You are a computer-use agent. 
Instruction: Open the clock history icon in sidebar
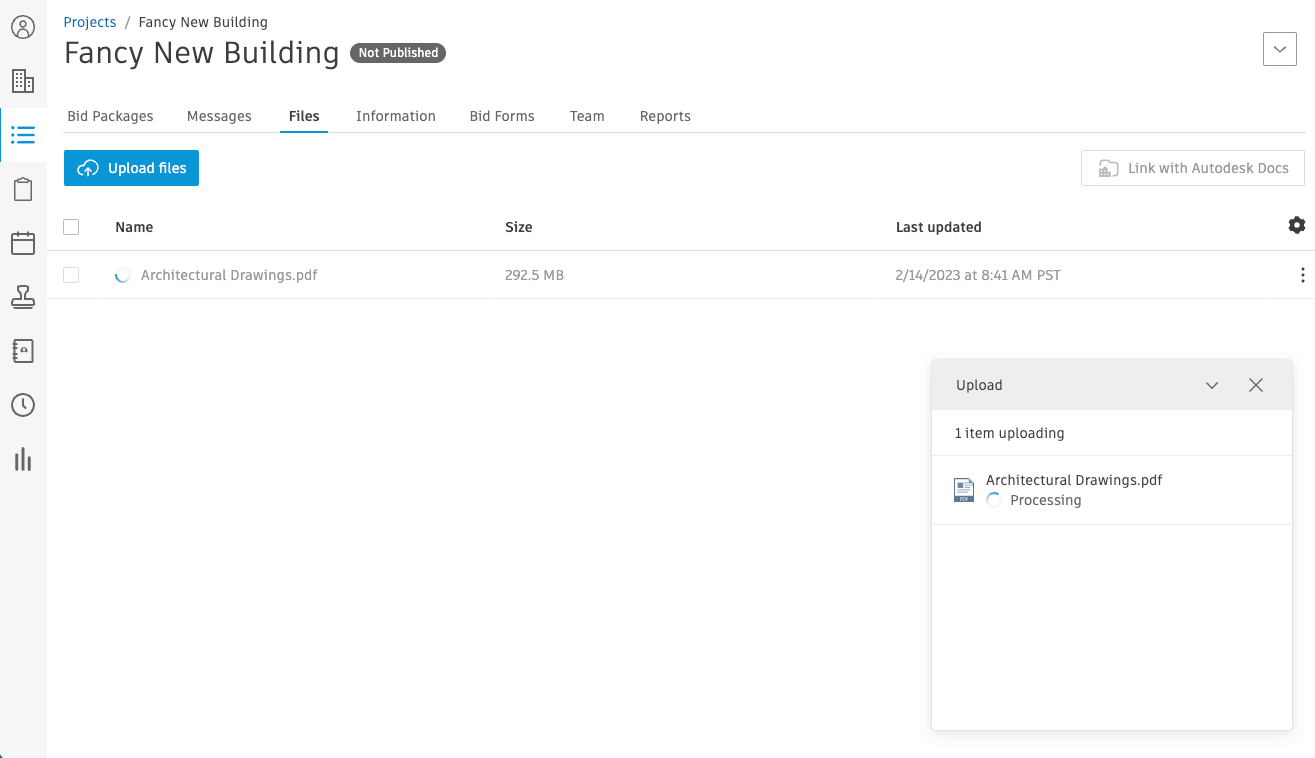pos(23,405)
